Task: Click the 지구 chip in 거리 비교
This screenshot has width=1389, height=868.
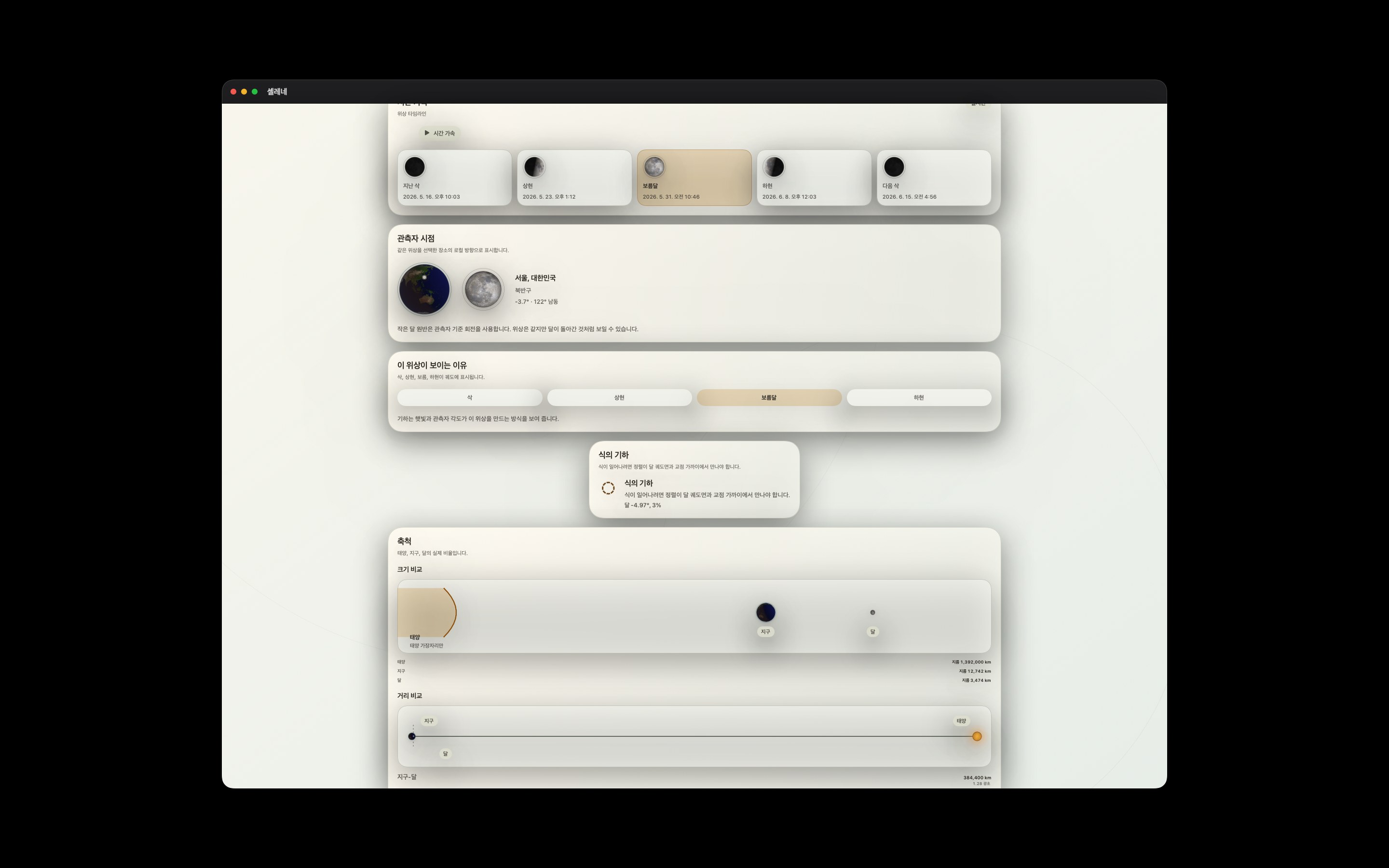Action: [x=429, y=721]
